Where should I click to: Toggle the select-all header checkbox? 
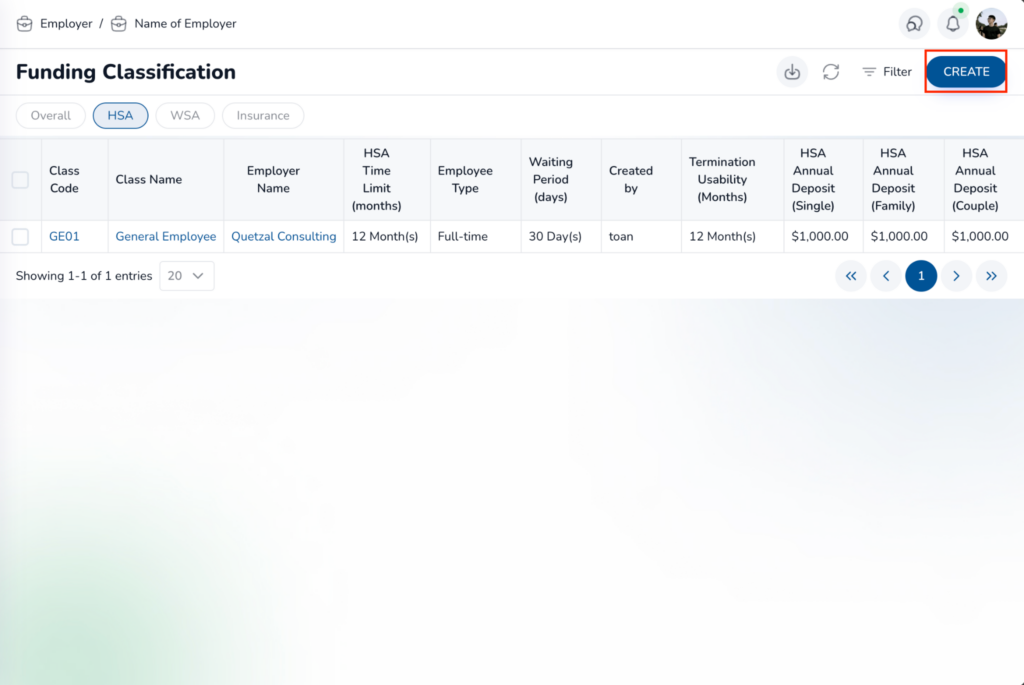click(20, 180)
